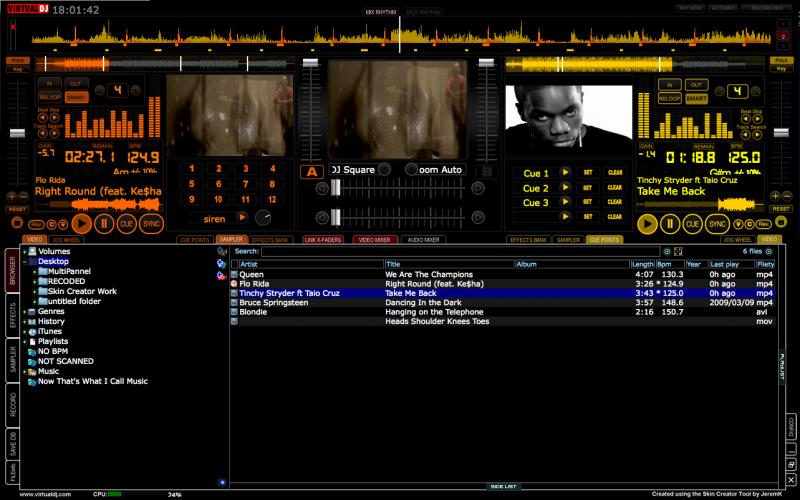
Task: Reset pitch on the left deck
Action: point(17,209)
